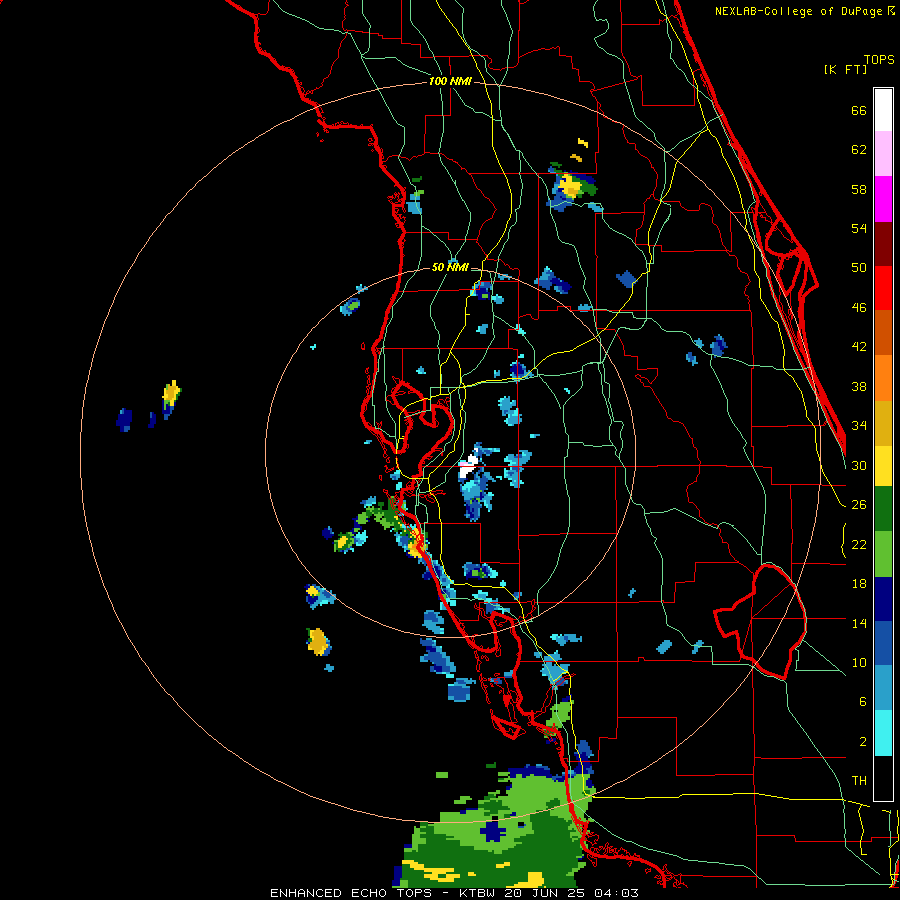This screenshot has height=900, width=900.
Task: Click the white echo top cell inside 50 NMI ring
Action: [x=469, y=468]
